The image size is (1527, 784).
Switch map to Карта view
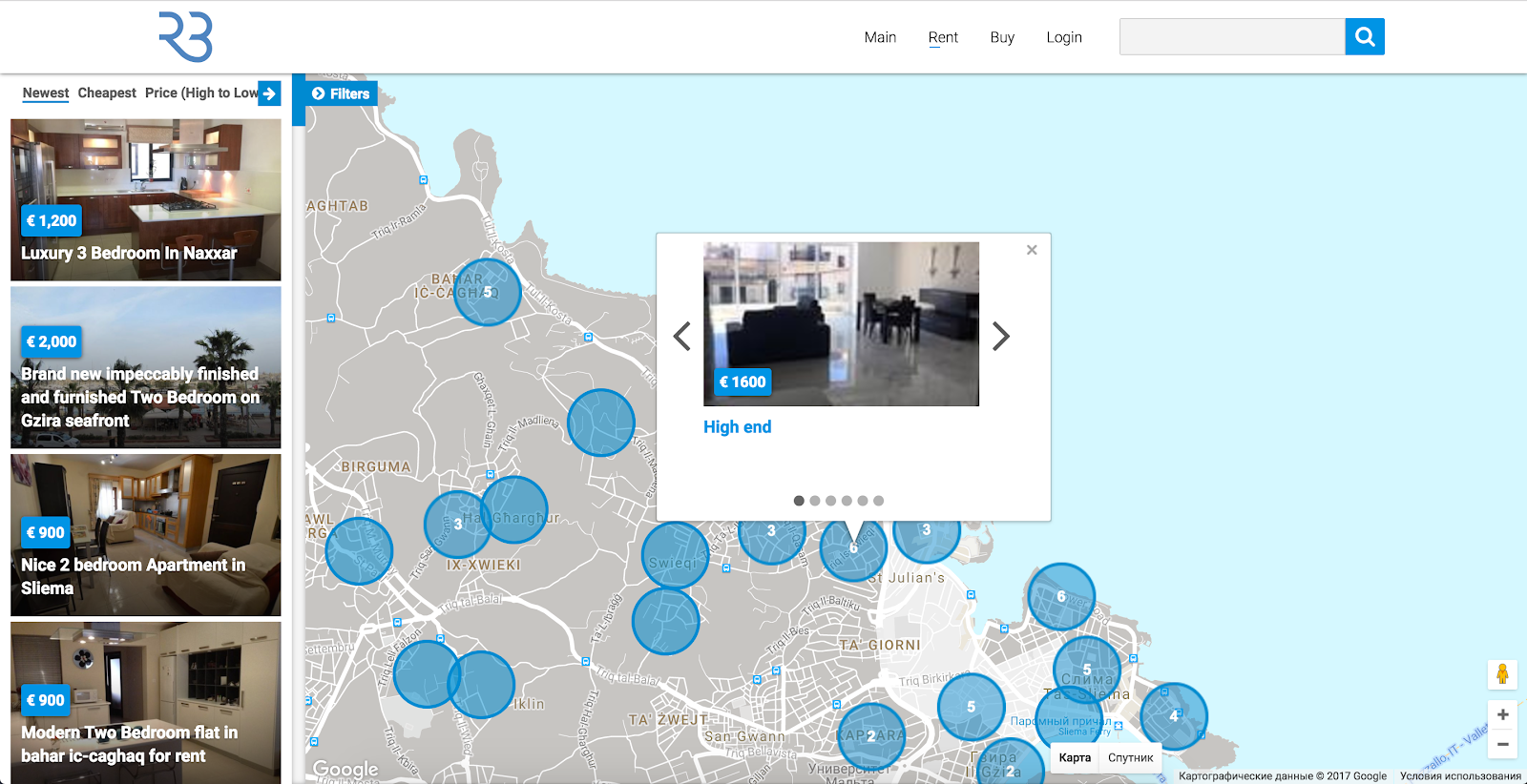coord(1075,757)
